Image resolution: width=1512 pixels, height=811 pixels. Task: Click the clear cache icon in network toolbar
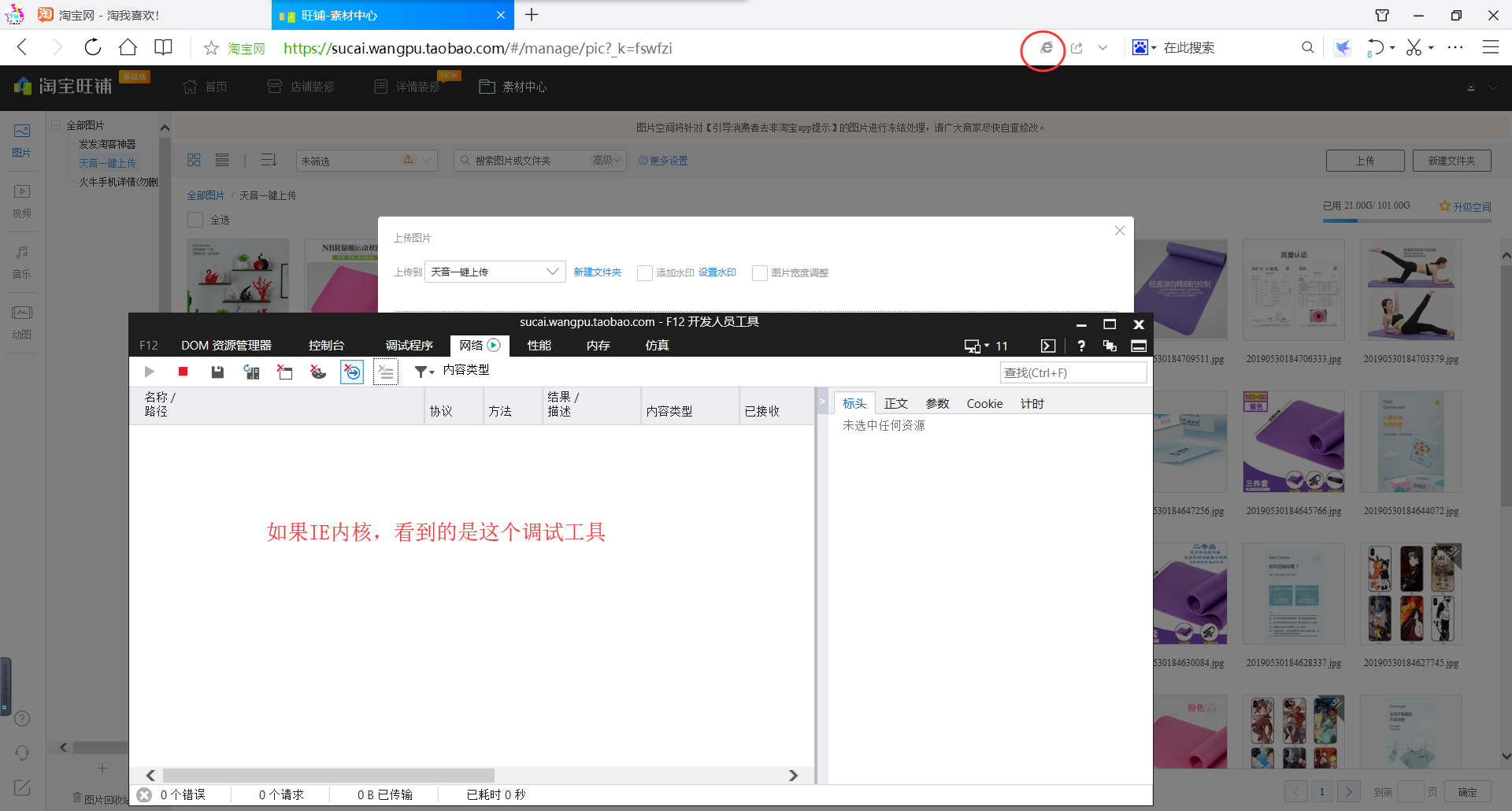pyautogui.click(x=284, y=372)
